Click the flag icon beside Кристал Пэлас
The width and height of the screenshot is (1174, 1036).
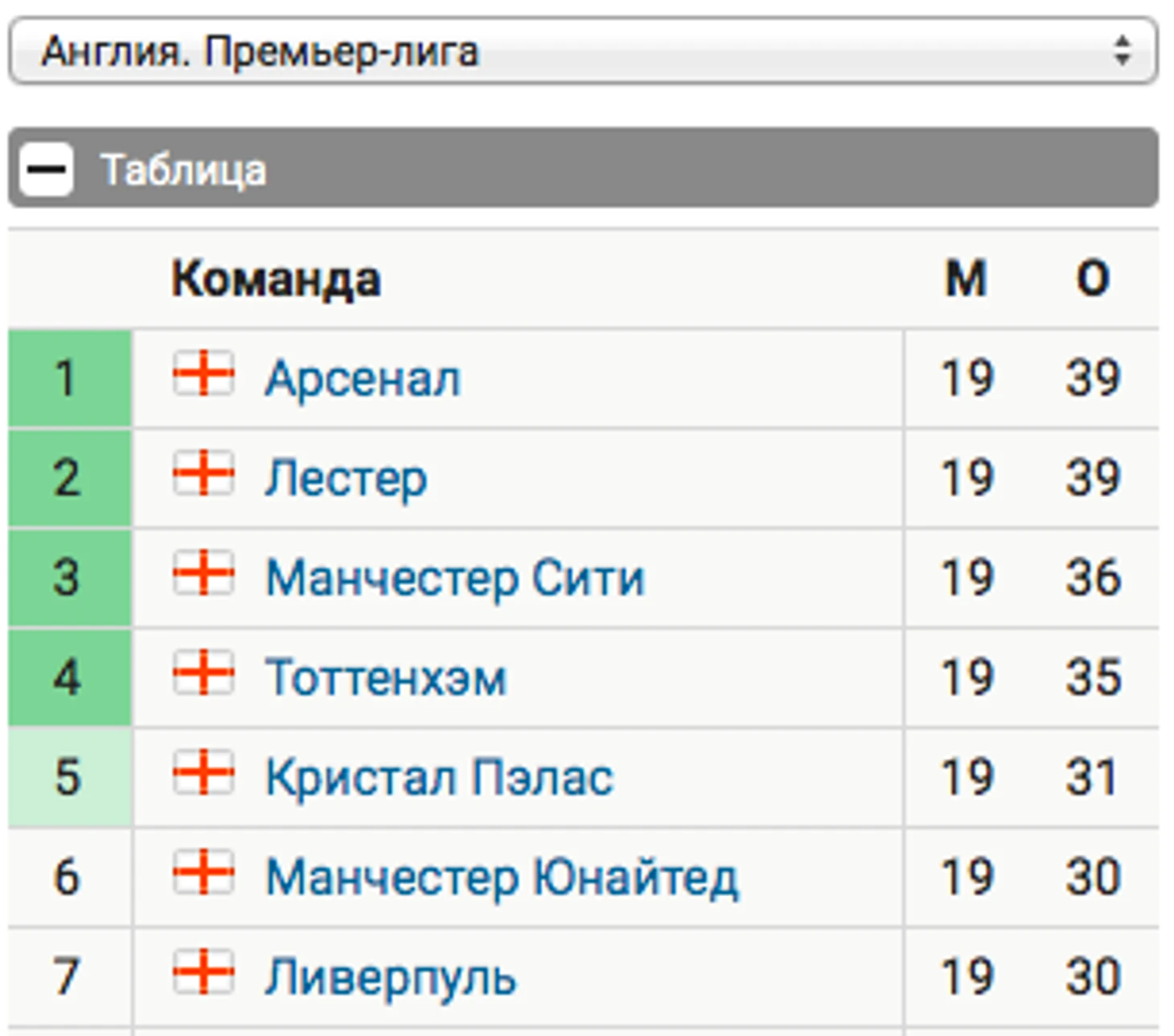tap(203, 772)
